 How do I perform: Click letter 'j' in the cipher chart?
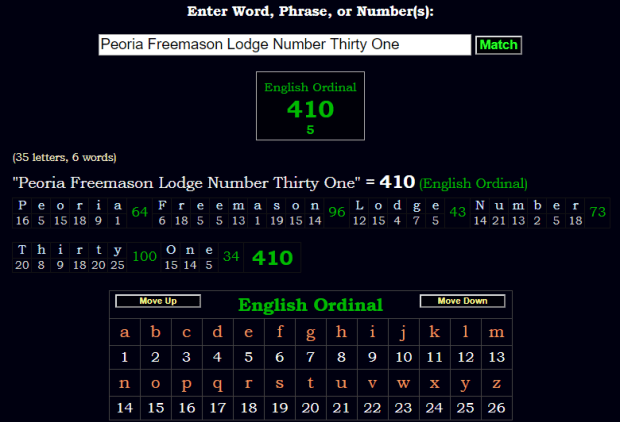pyautogui.click(x=404, y=333)
